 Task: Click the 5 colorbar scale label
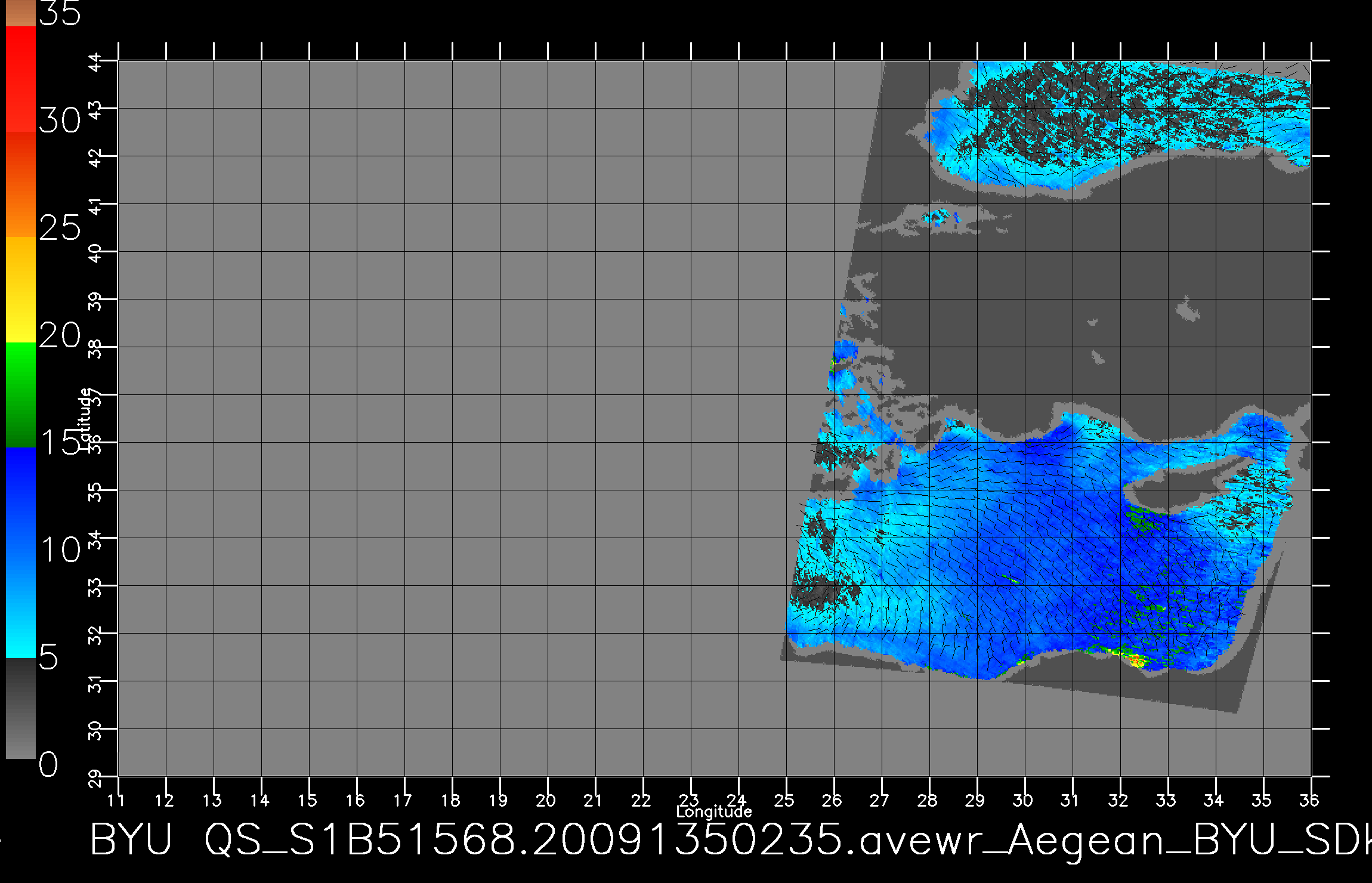tap(49, 657)
